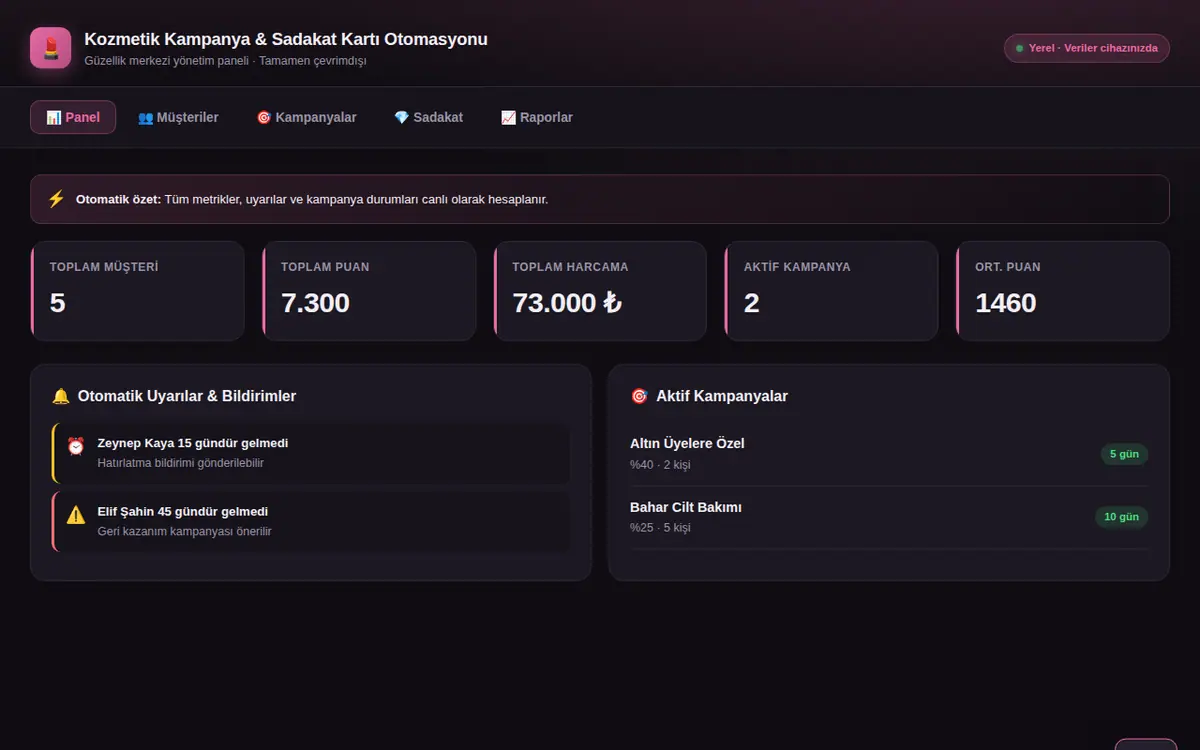Click the alarm clock icon on Zeynep Kaya alert
This screenshot has height=750, width=1200.
[76, 446]
